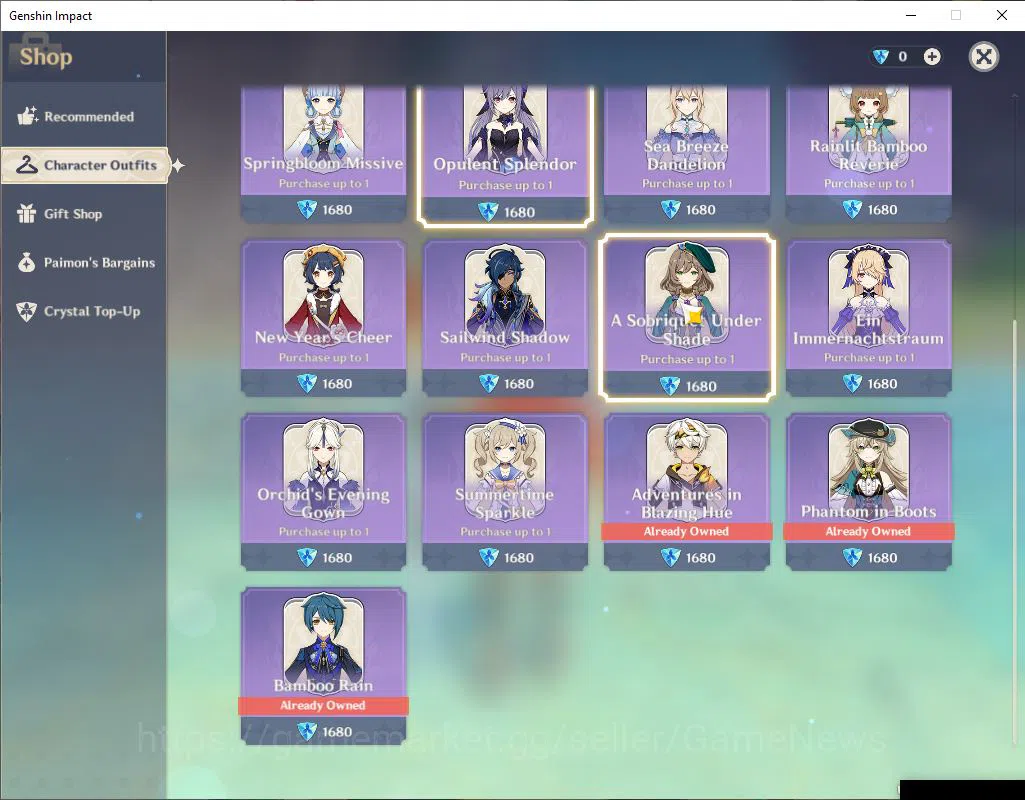Click the crystal icon beside Crystal Top-Up
The image size is (1025, 800).
27,311
